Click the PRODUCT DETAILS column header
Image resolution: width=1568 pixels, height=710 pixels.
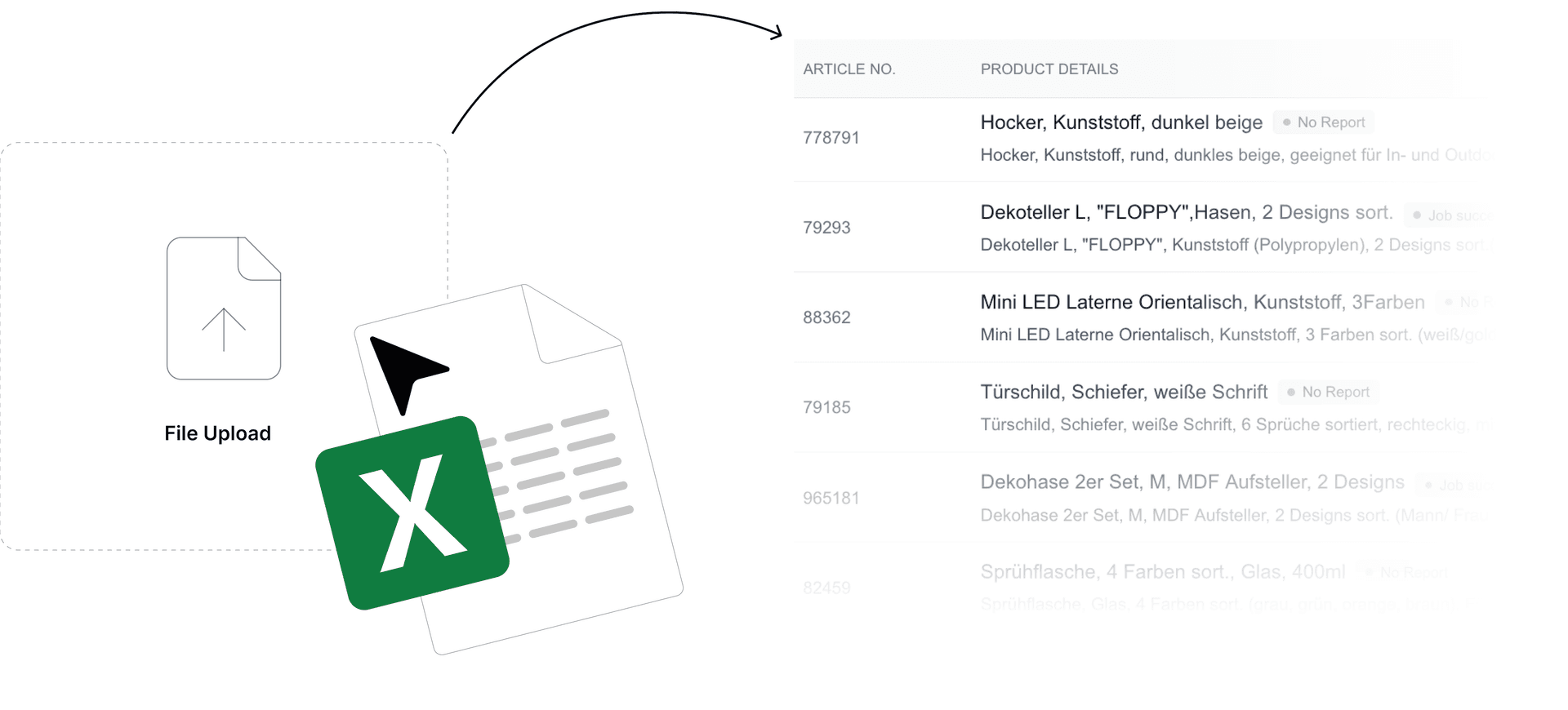point(1049,69)
